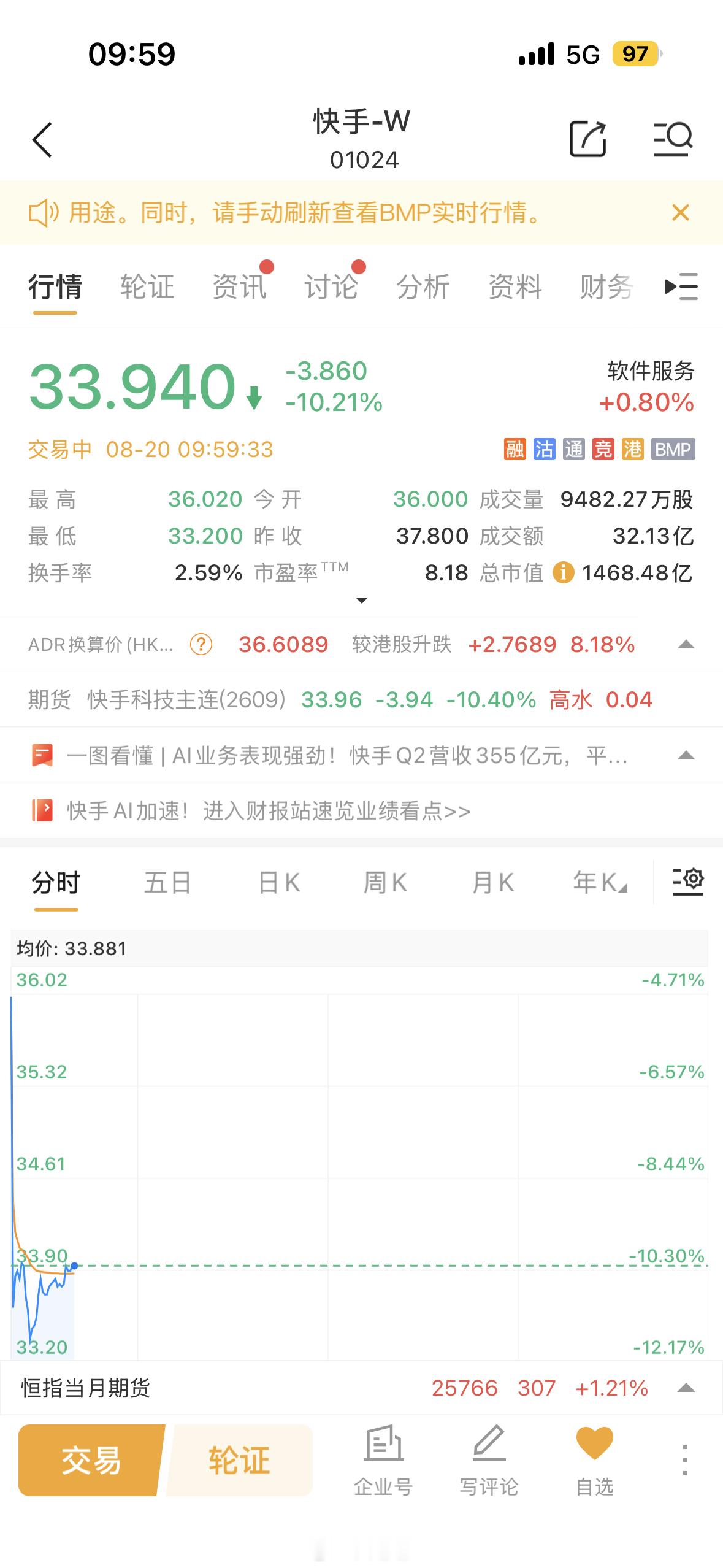
Task: Tap 市盈率TTM 8.18 value
Action: point(446,573)
